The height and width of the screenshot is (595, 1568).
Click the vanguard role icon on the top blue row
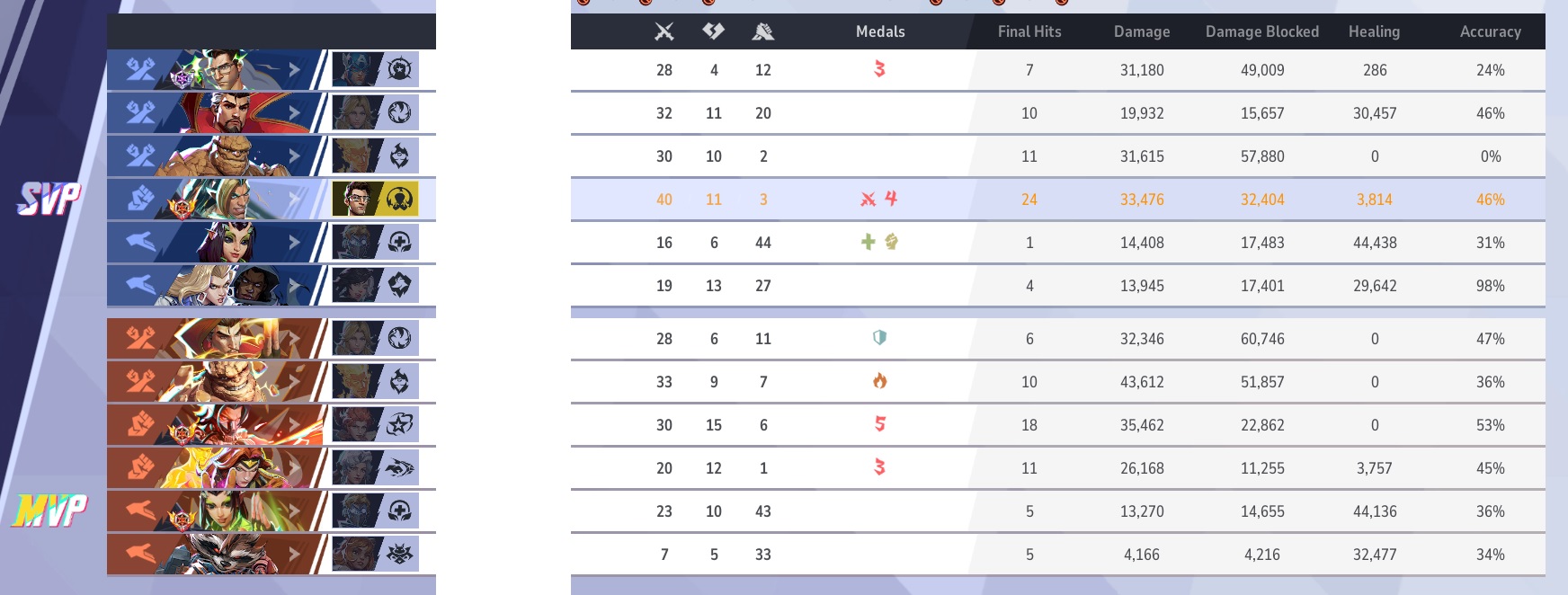(x=140, y=69)
